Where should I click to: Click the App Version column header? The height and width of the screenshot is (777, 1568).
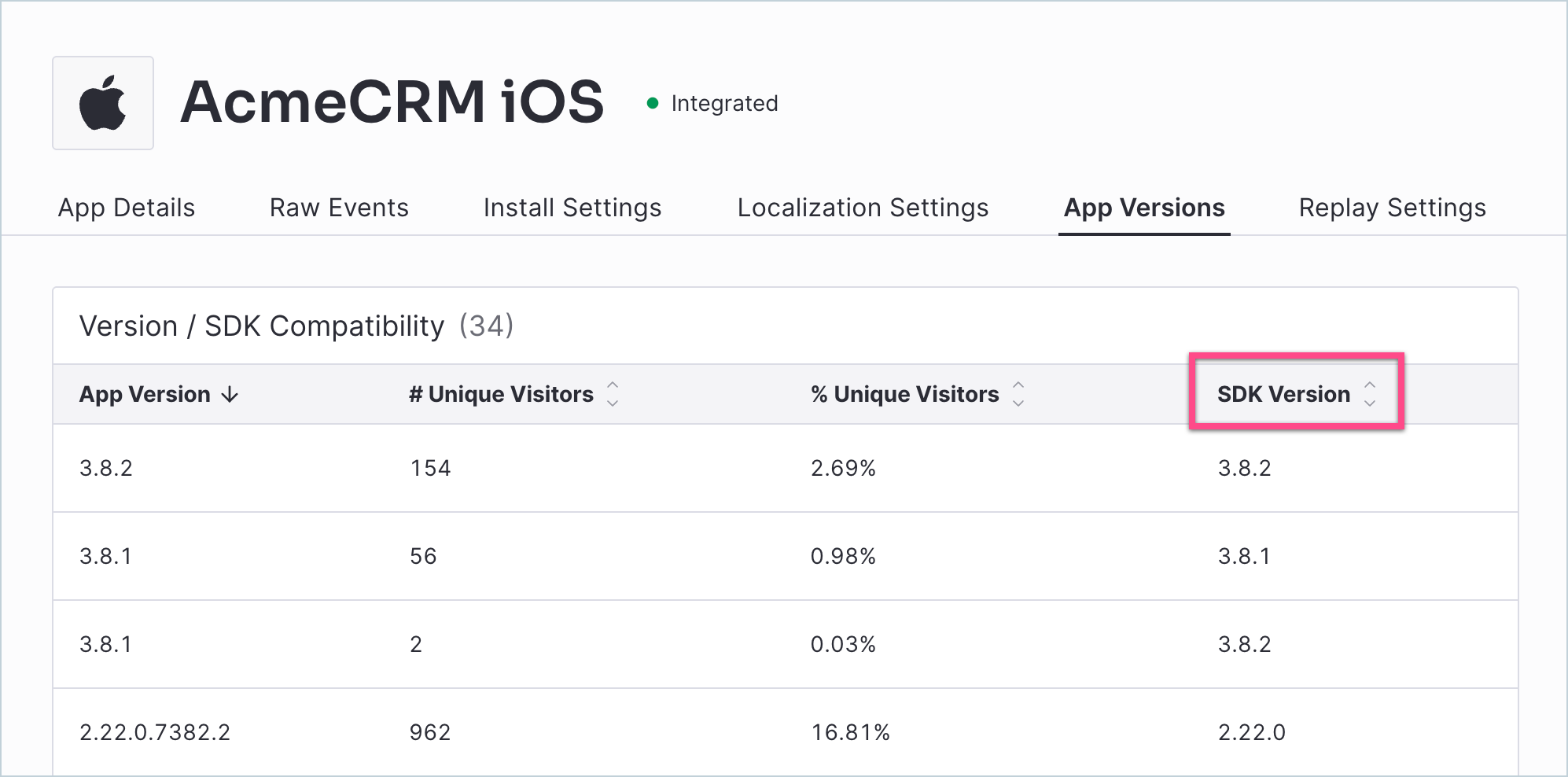click(x=145, y=394)
